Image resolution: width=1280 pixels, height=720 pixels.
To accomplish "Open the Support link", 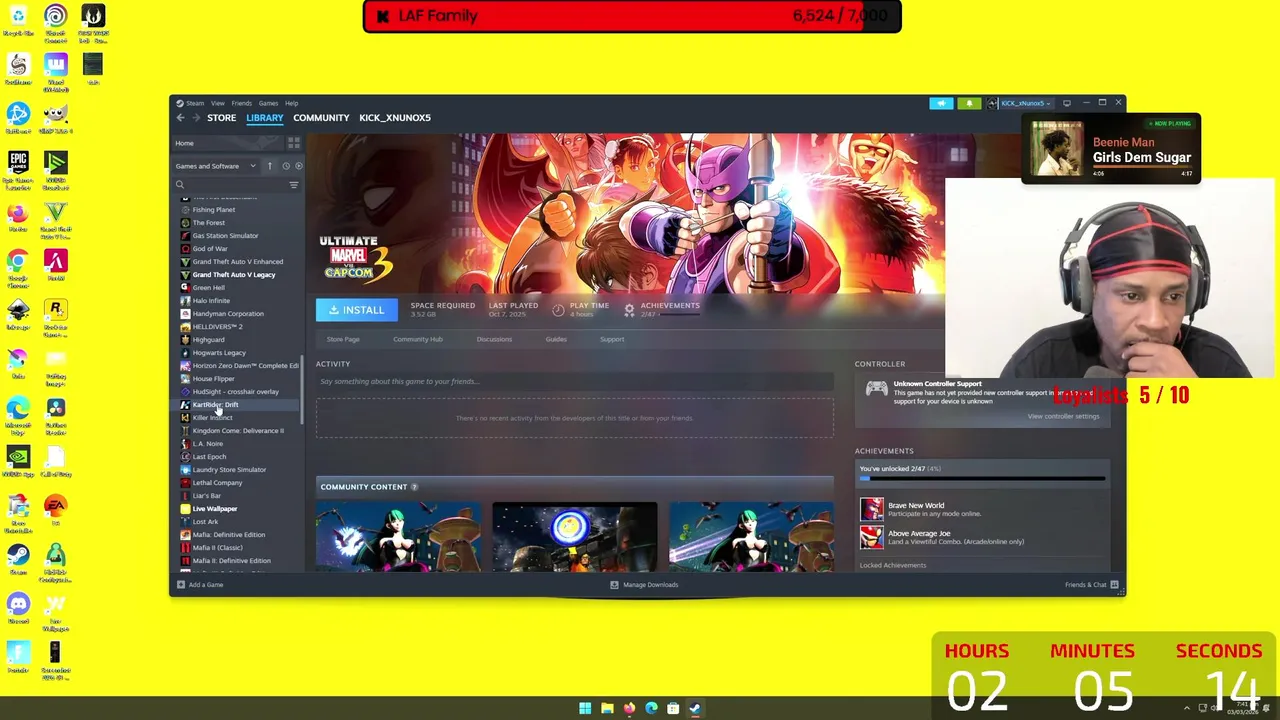I will tap(612, 339).
